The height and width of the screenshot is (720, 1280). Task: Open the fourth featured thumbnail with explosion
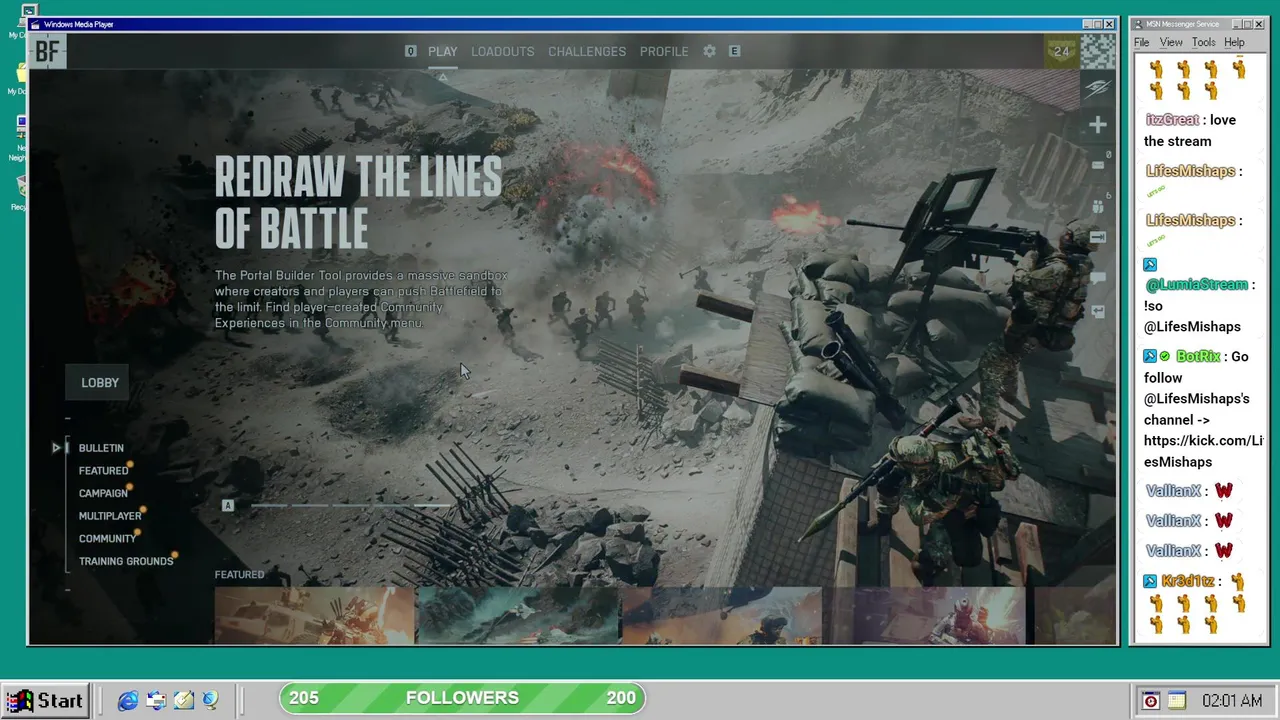(926, 614)
